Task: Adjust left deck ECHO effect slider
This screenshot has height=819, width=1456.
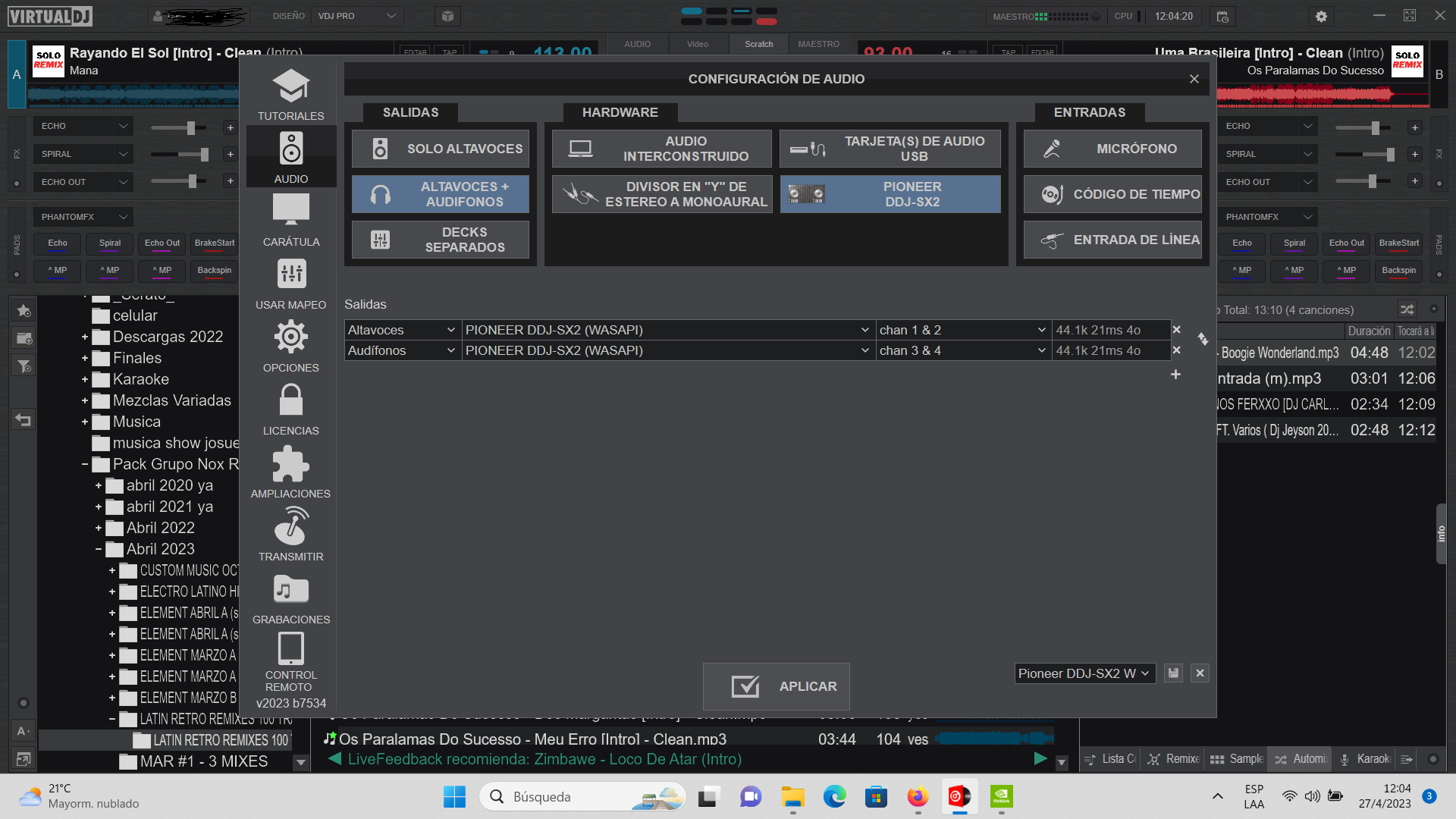Action: [x=180, y=127]
